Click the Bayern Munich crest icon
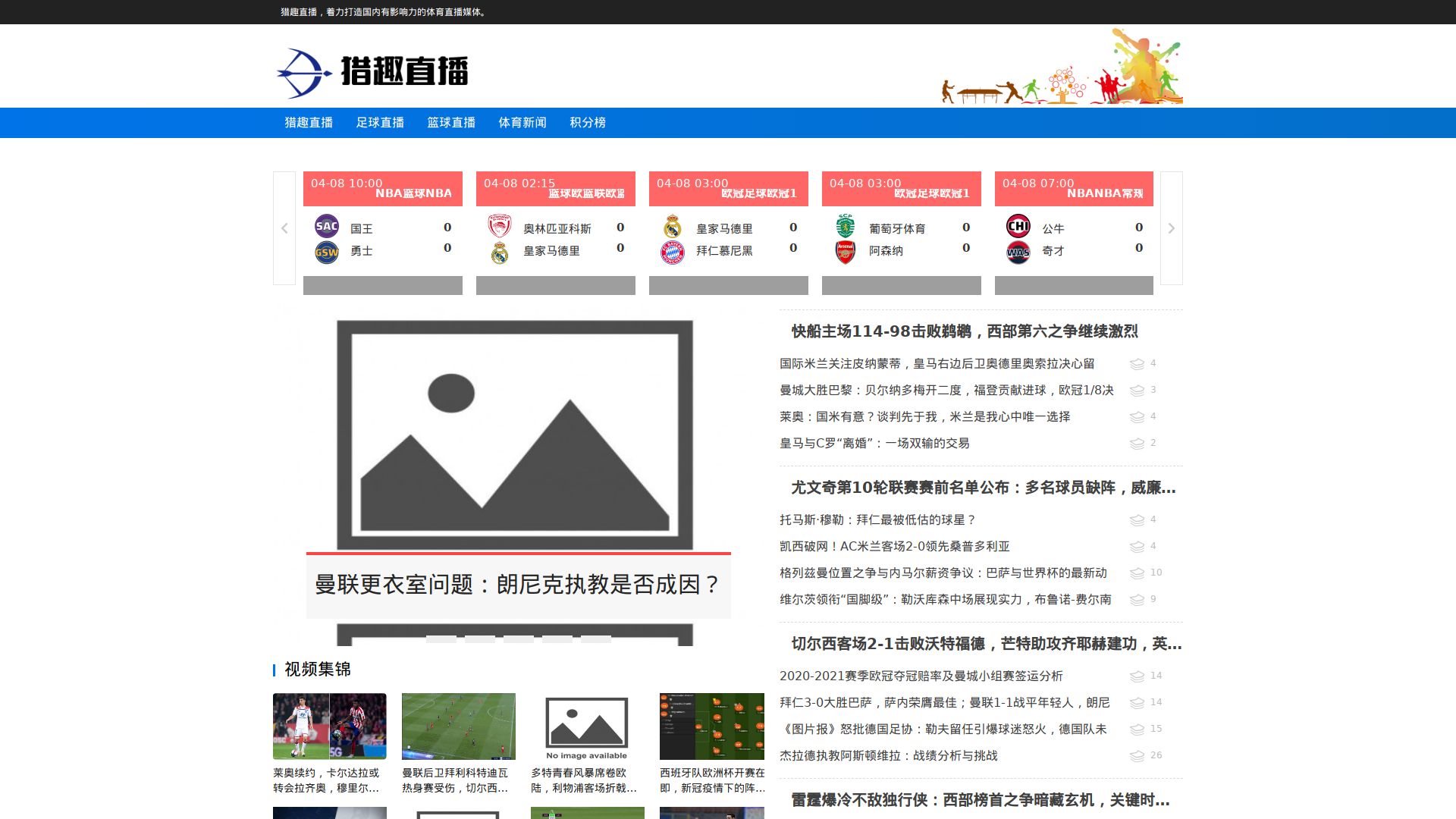This screenshot has width=1456, height=819. [673, 252]
